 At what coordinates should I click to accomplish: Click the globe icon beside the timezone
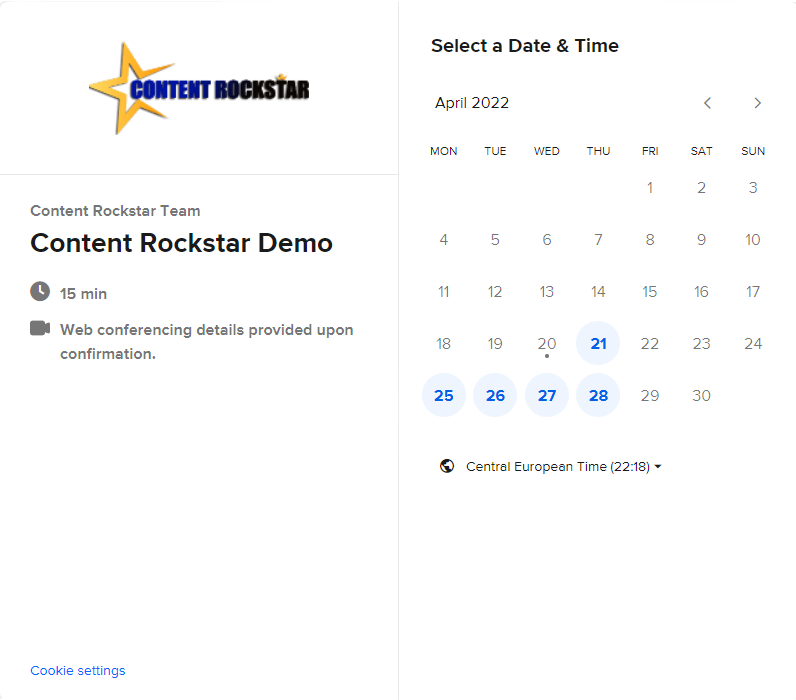point(447,466)
